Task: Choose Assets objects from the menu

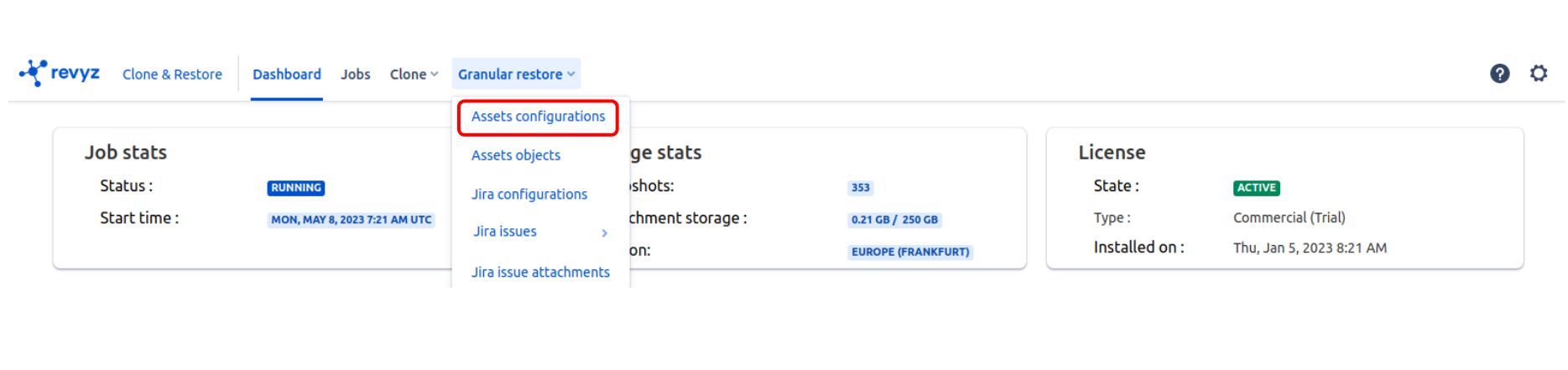Action: pos(516,155)
